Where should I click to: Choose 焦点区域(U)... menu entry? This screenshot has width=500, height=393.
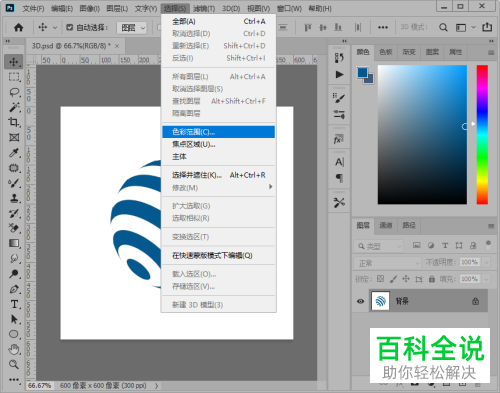tap(218, 144)
